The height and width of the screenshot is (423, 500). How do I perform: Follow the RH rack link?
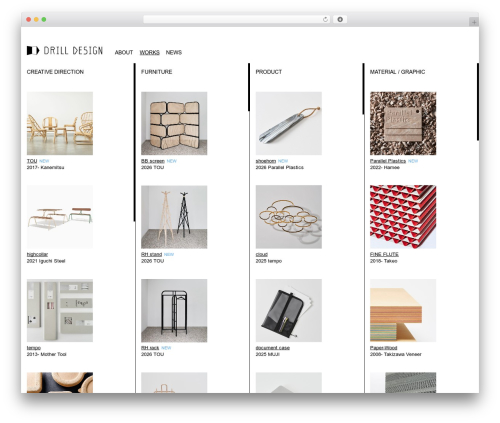click(x=150, y=348)
